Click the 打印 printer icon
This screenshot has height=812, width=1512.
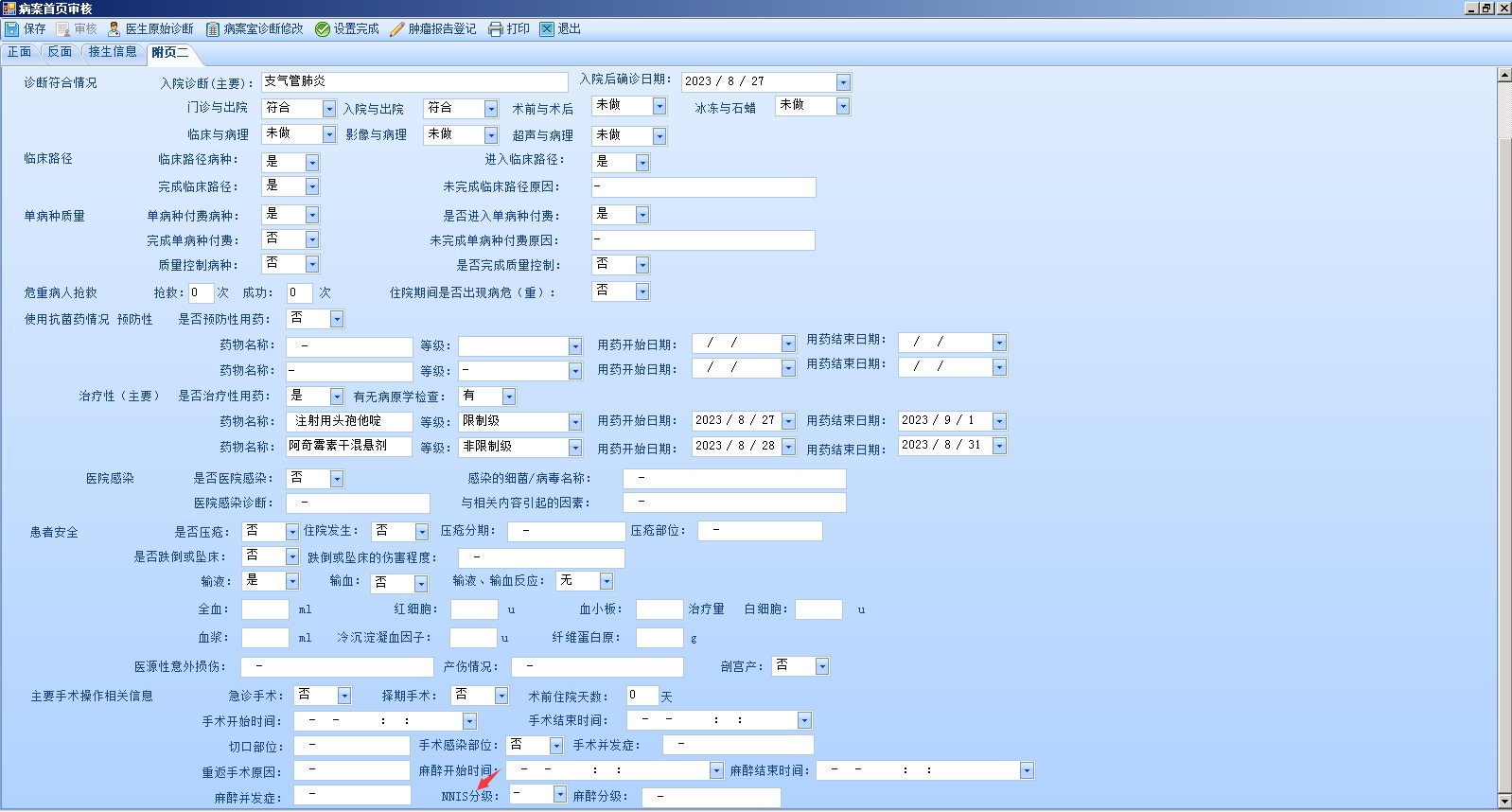point(496,29)
